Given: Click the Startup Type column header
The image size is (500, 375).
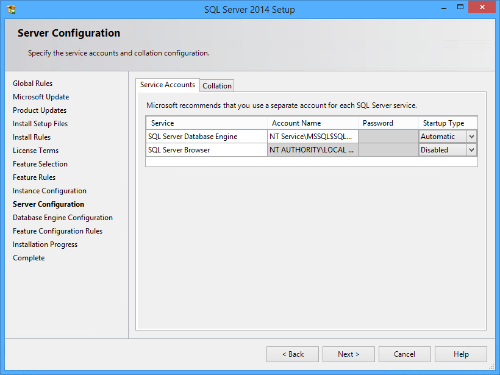Looking at the screenshot, I should [448, 123].
